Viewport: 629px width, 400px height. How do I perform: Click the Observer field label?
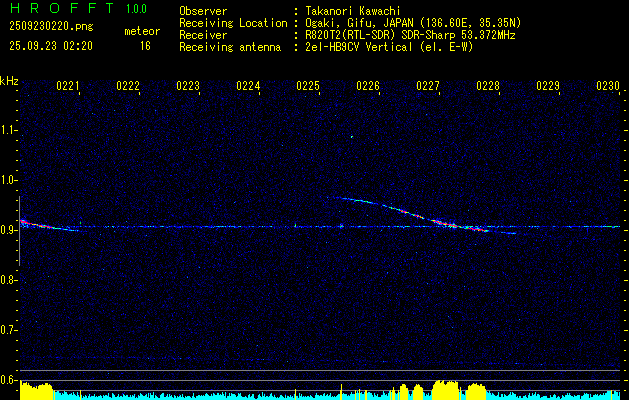203,11
